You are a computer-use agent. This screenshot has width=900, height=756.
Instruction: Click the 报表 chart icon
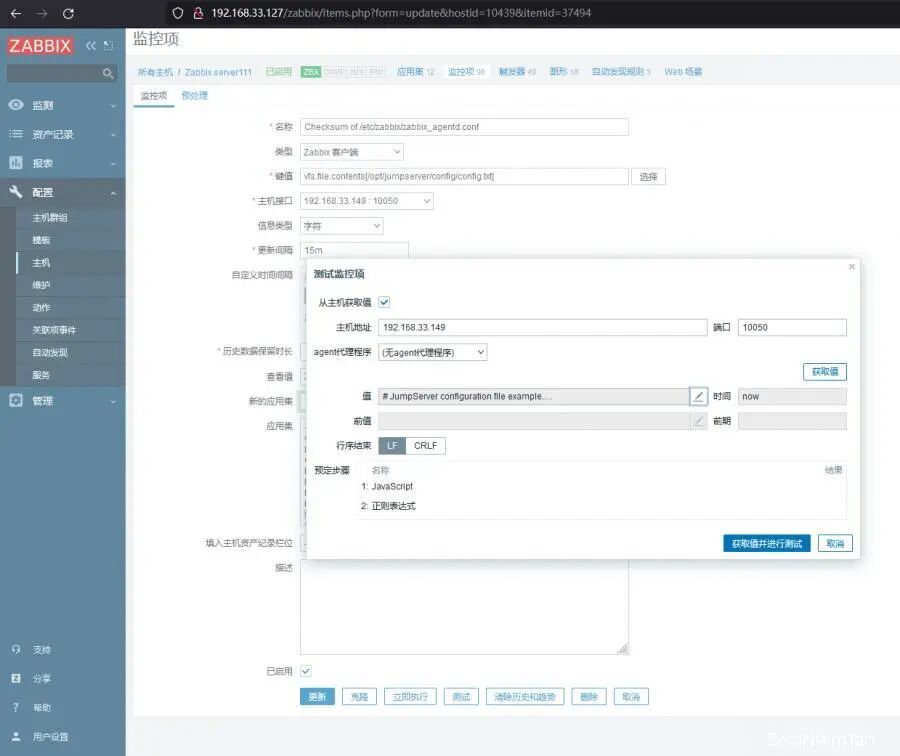(16, 162)
